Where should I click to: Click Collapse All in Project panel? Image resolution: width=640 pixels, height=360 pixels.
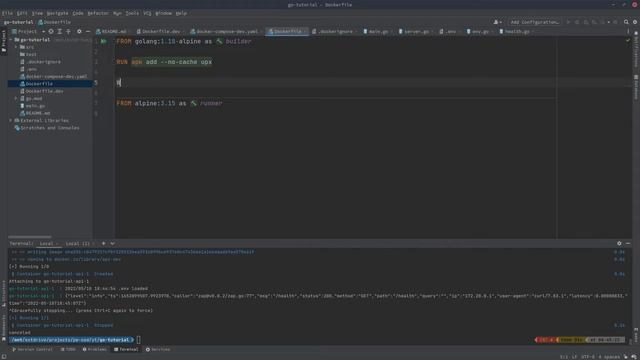tap(68, 31)
